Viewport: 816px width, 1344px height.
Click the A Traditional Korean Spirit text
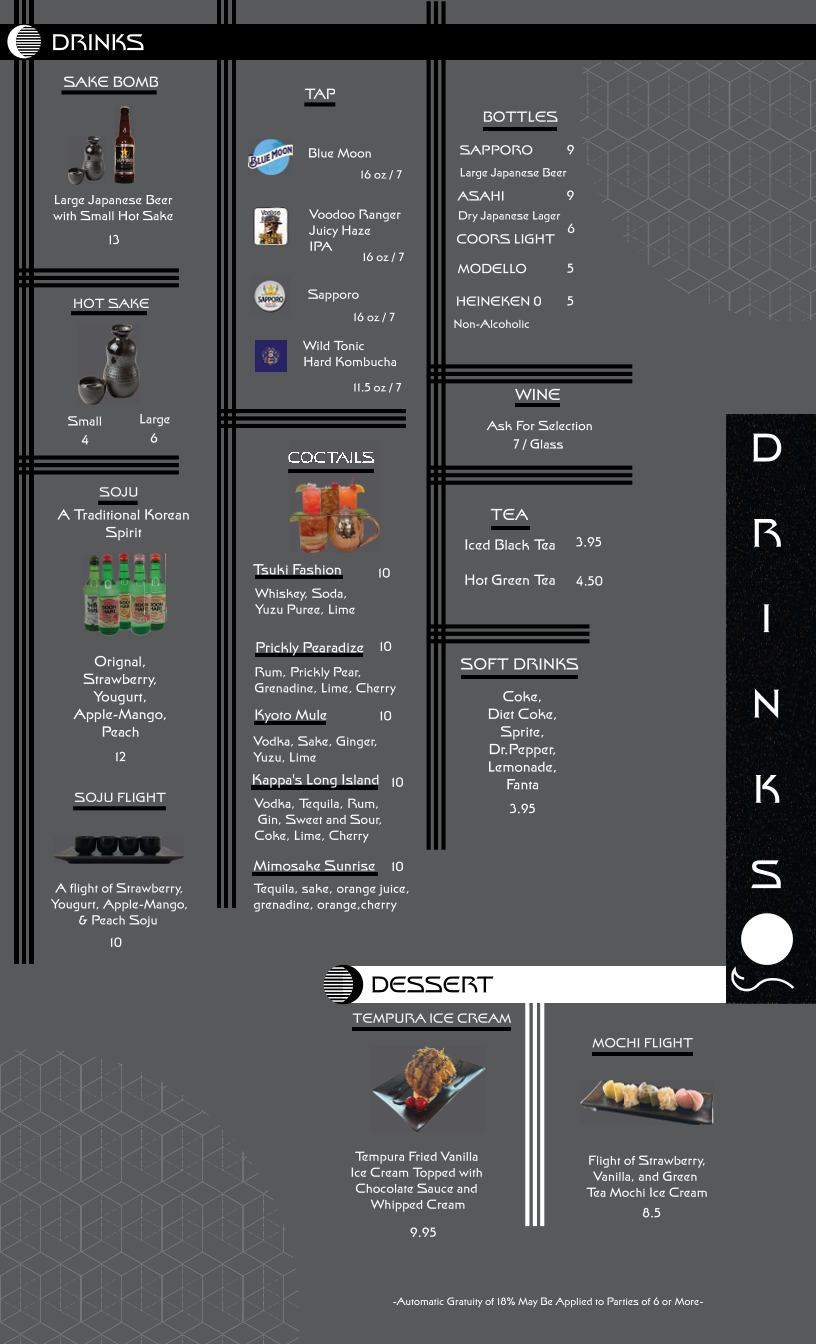coord(123,524)
